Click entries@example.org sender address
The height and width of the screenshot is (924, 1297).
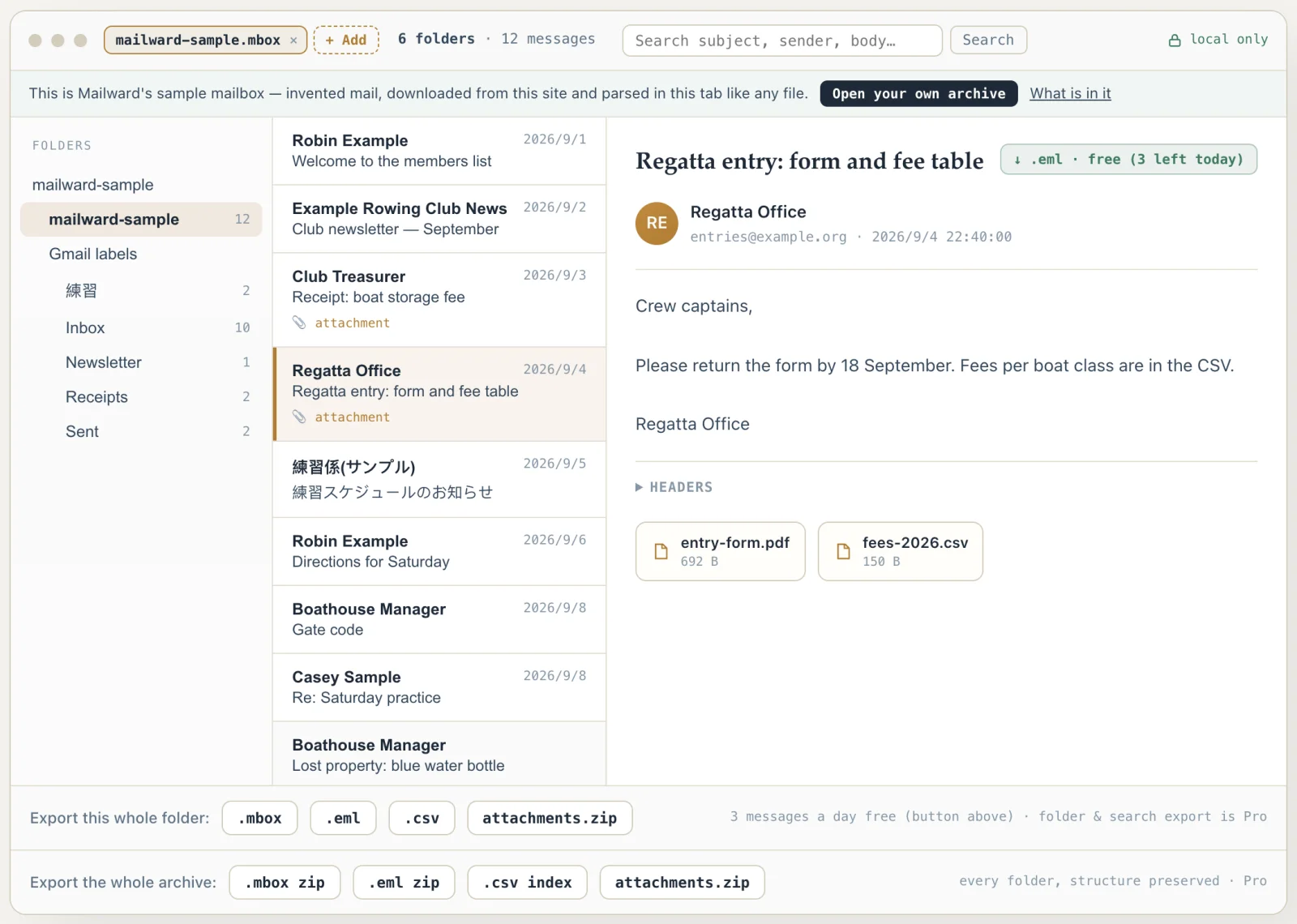[768, 237]
